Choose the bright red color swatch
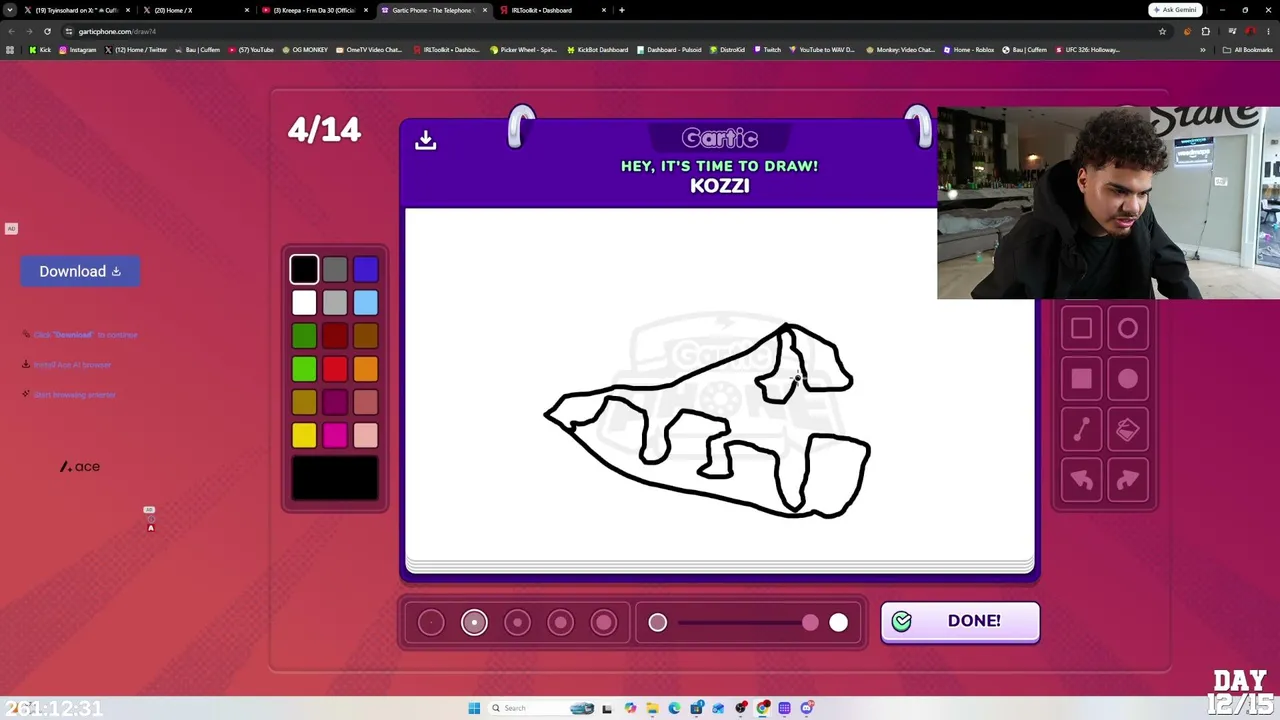Image resolution: width=1280 pixels, height=720 pixels. tap(335, 369)
